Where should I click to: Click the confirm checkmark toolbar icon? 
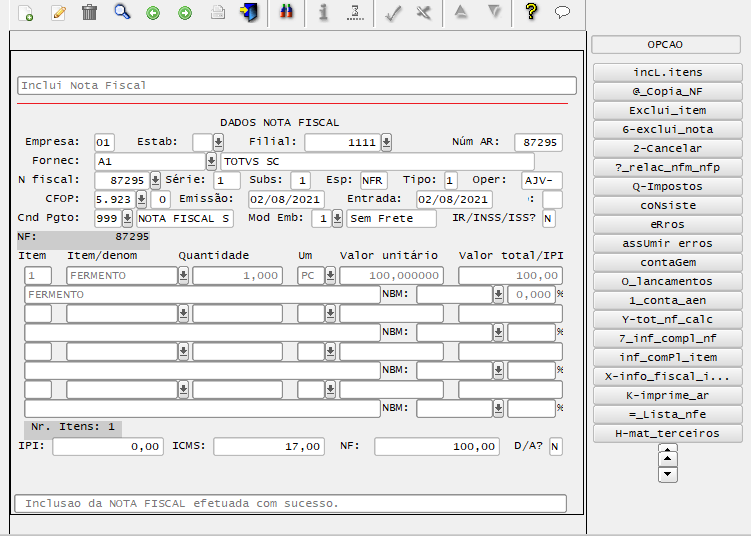coord(393,13)
